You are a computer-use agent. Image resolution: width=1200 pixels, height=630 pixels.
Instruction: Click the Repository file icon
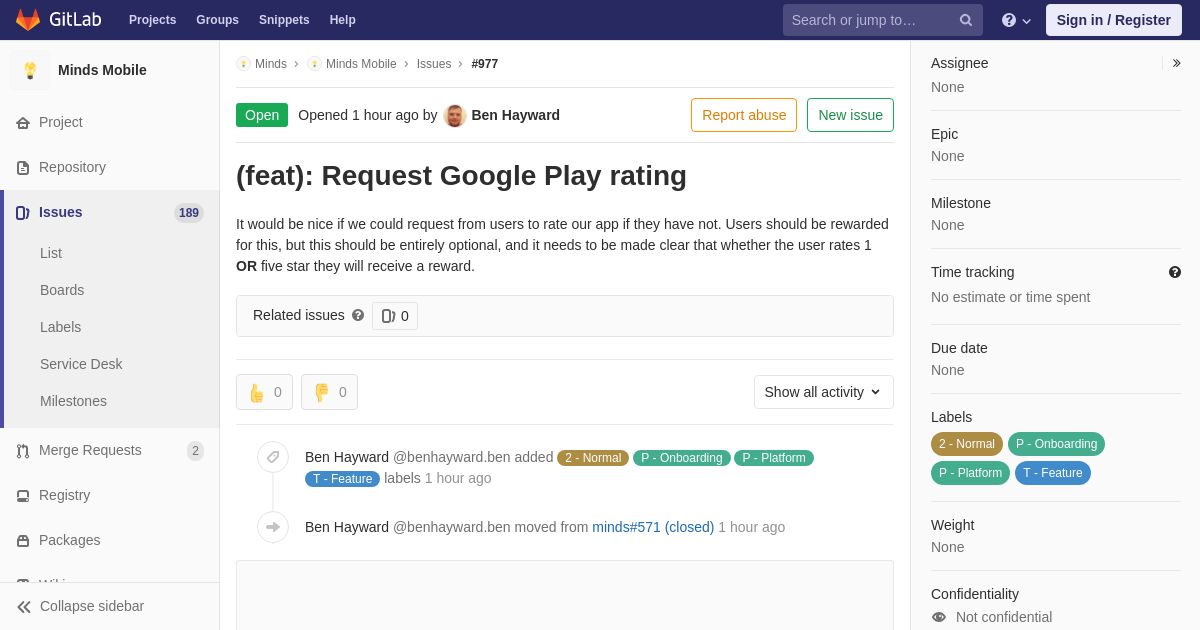click(23, 168)
